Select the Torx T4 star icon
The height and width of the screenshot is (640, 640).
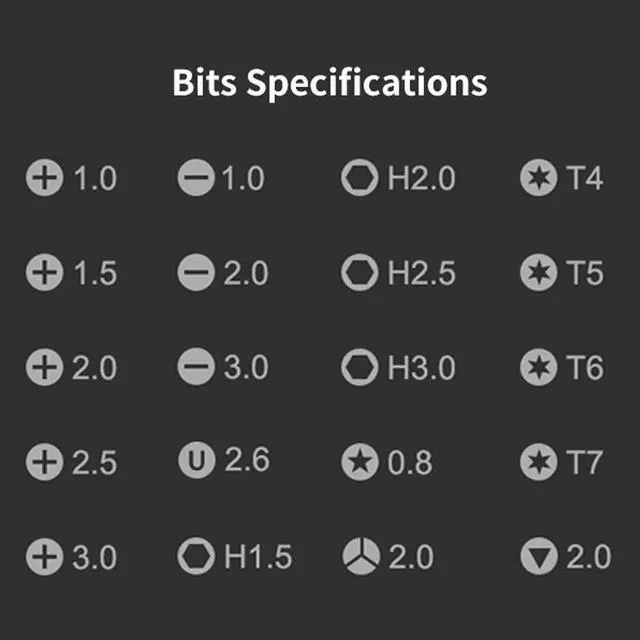pos(539,179)
